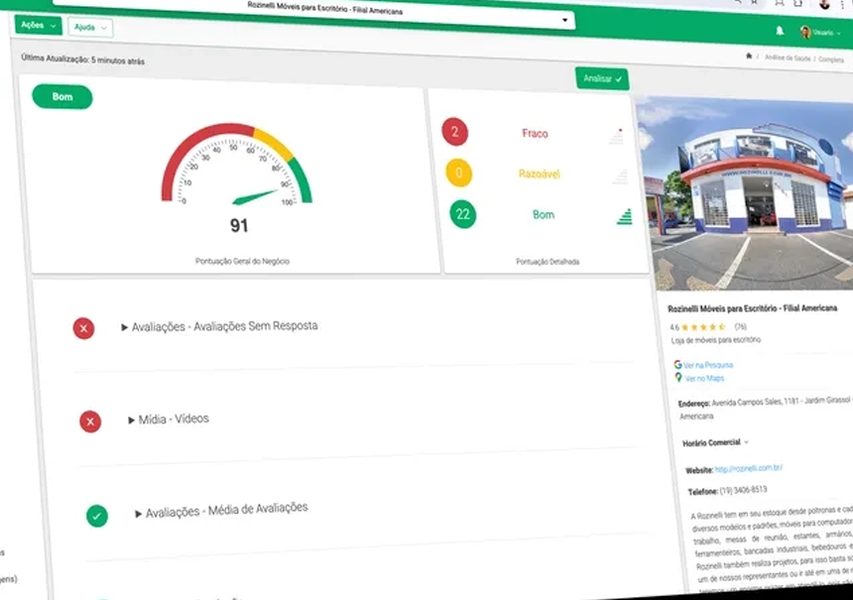Click the Google logo icon

(x=677, y=364)
